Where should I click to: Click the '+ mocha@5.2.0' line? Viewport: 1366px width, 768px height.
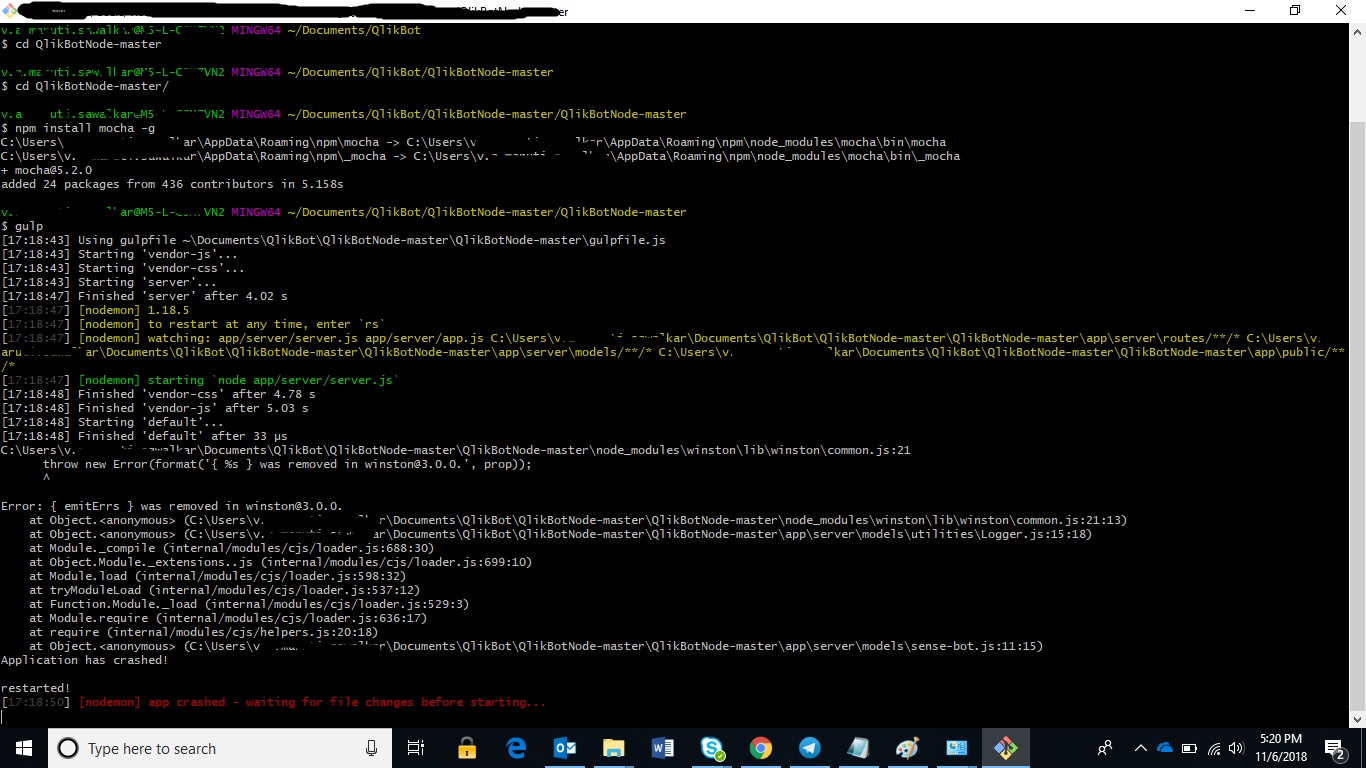(x=47, y=170)
